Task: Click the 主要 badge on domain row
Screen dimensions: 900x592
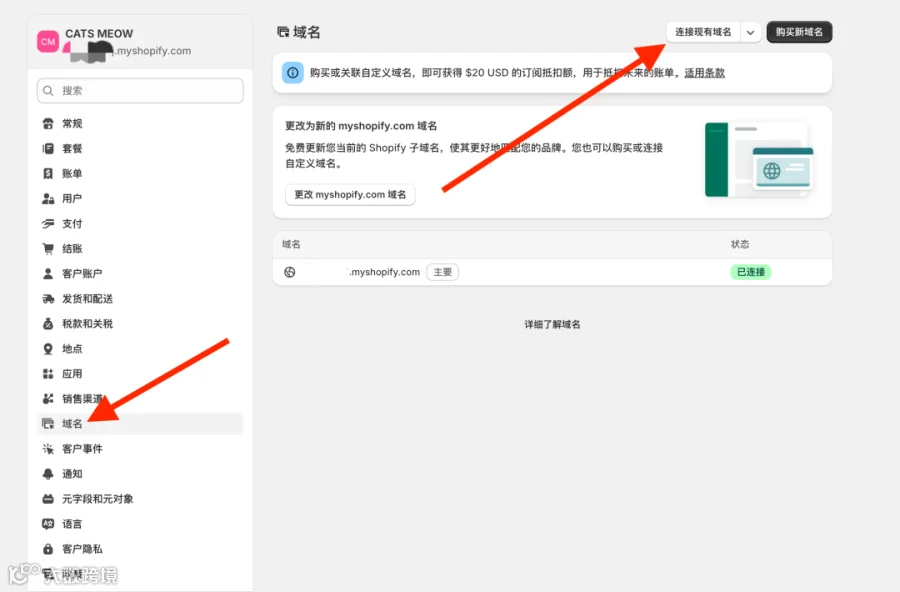Action: [443, 272]
